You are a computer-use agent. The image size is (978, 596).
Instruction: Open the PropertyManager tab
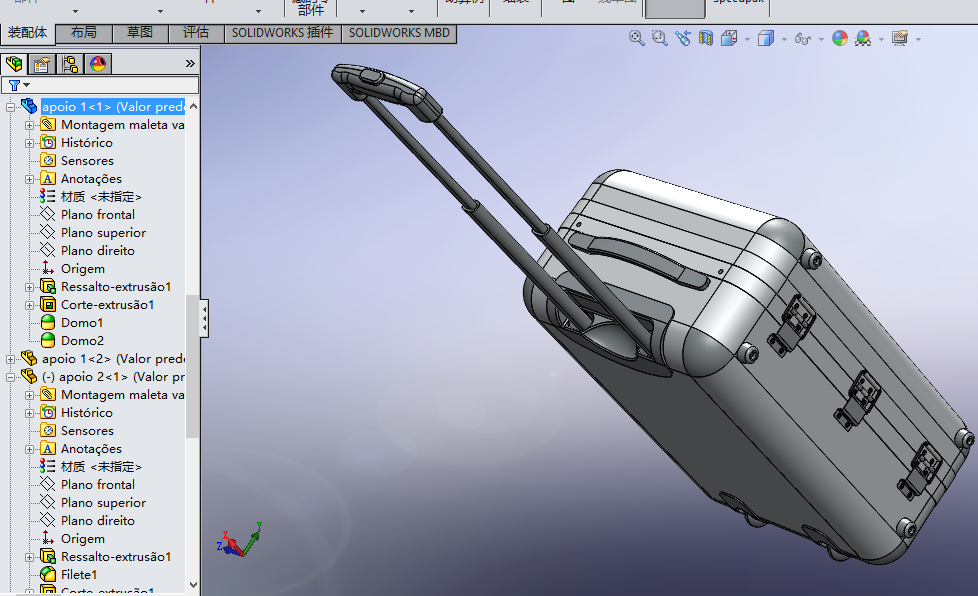(x=42, y=64)
